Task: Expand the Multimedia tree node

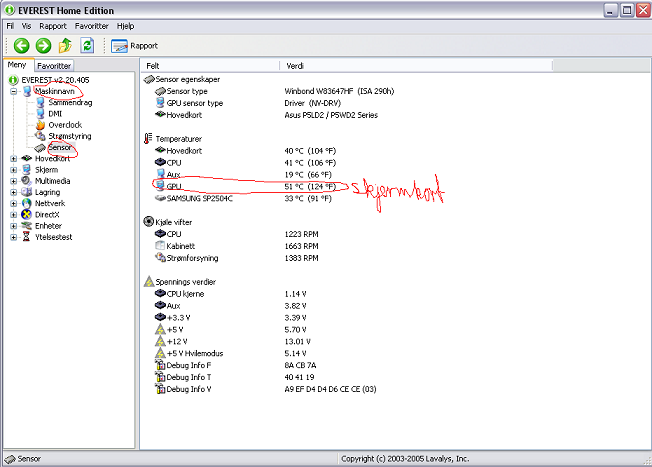Action: pyautogui.click(x=13, y=181)
